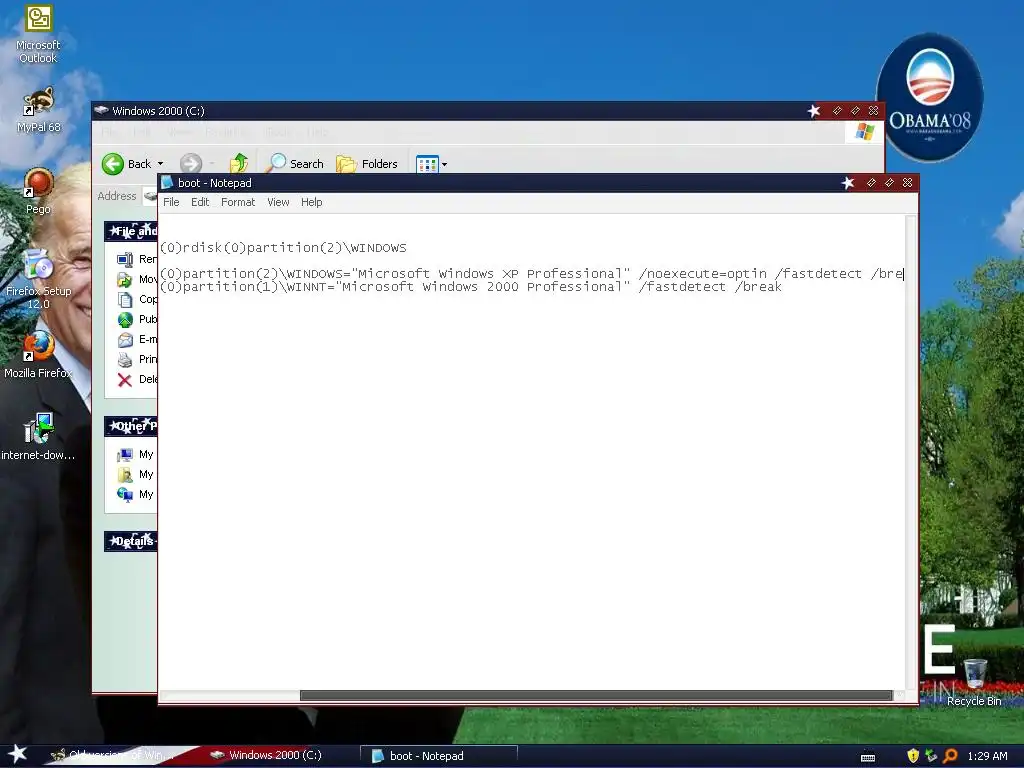Go Back in the Windows 2000 (C:) explorer
Image resolution: width=1024 pixels, height=768 pixels.
coord(127,164)
